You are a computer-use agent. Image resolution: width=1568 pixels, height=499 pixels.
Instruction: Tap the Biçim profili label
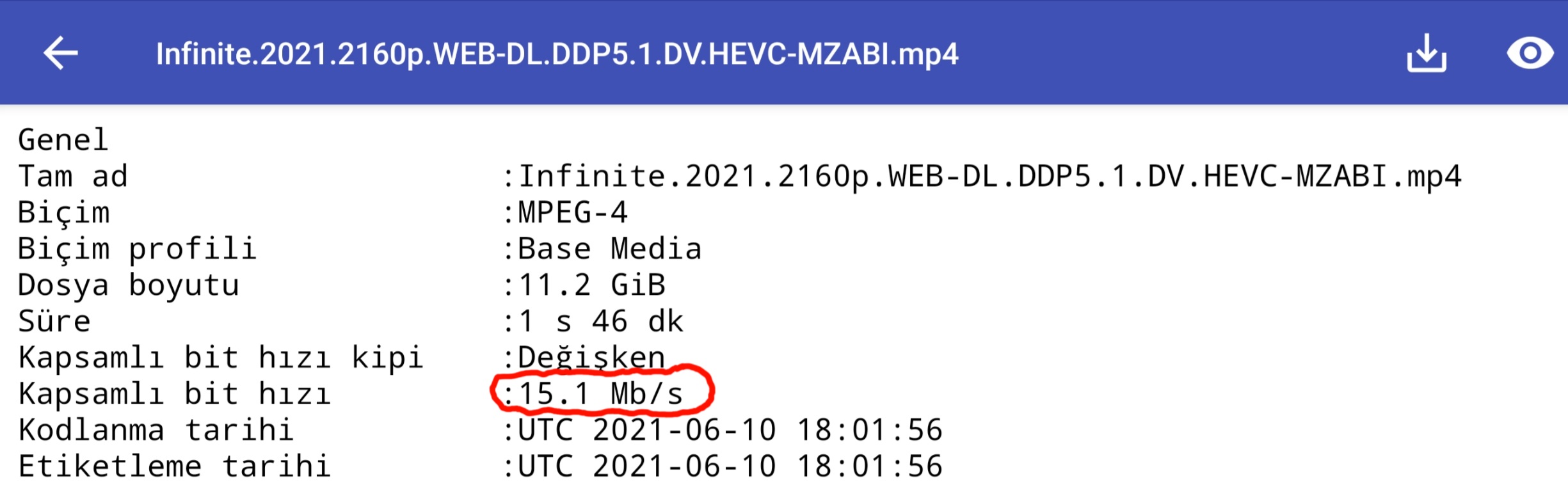click(x=138, y=249)
